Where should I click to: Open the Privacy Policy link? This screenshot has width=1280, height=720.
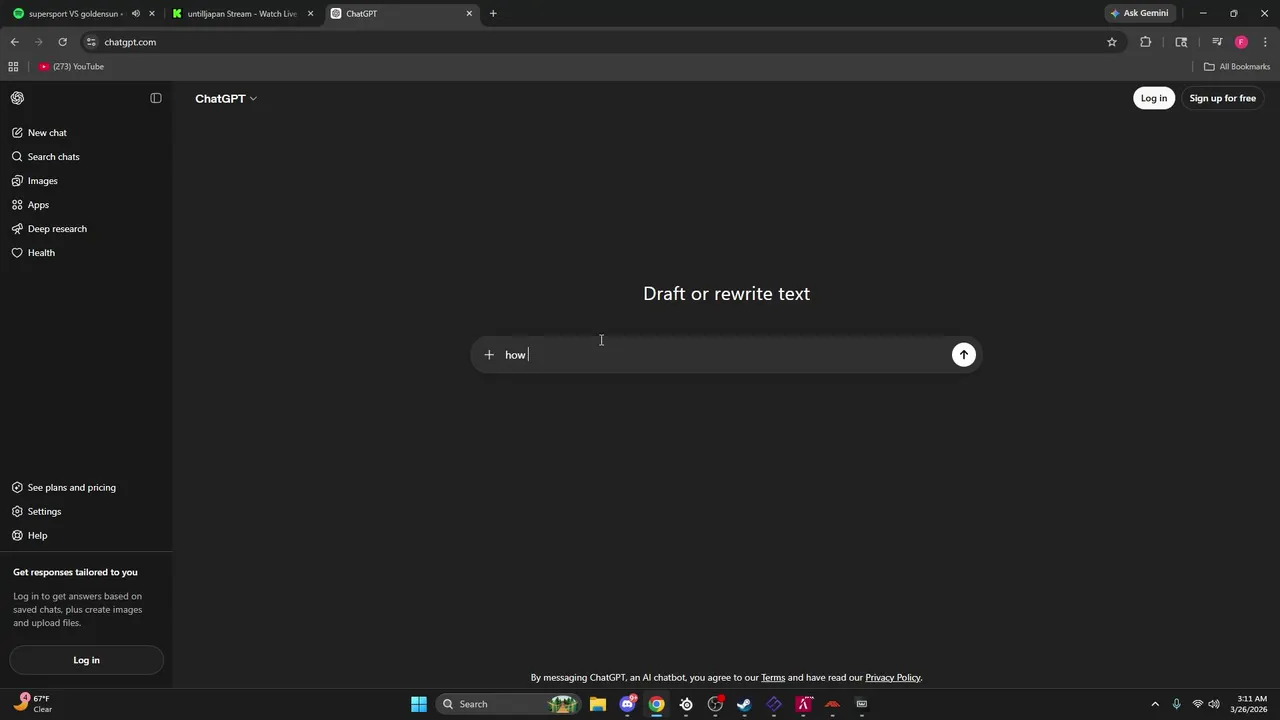(x=893, y=678)
